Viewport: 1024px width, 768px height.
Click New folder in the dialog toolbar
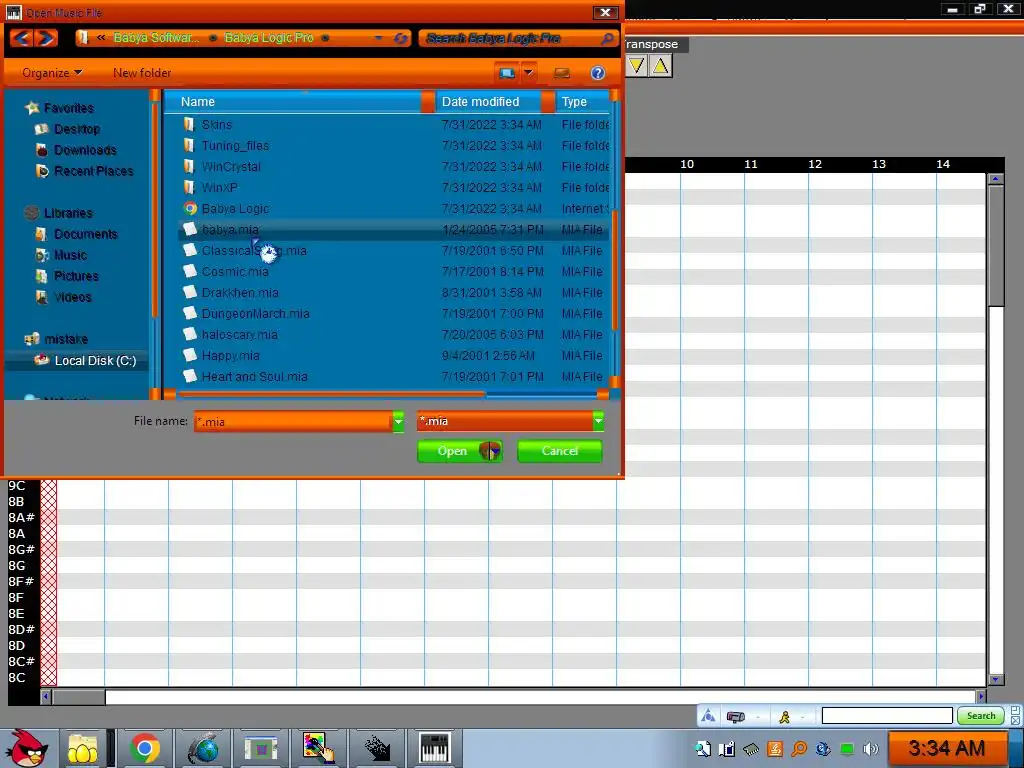[x=142, y=73]
